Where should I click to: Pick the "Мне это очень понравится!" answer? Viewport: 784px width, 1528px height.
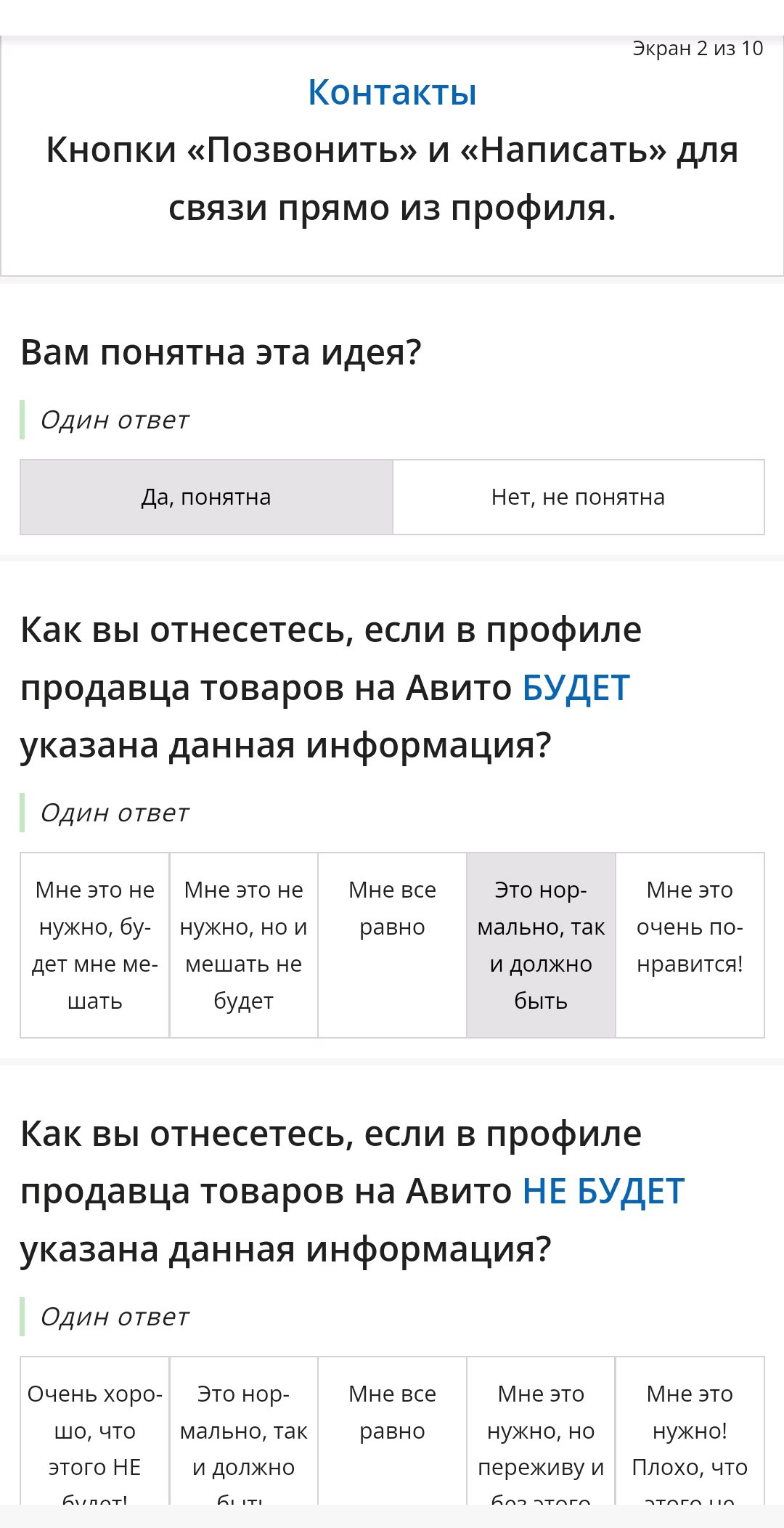(690, 945)
